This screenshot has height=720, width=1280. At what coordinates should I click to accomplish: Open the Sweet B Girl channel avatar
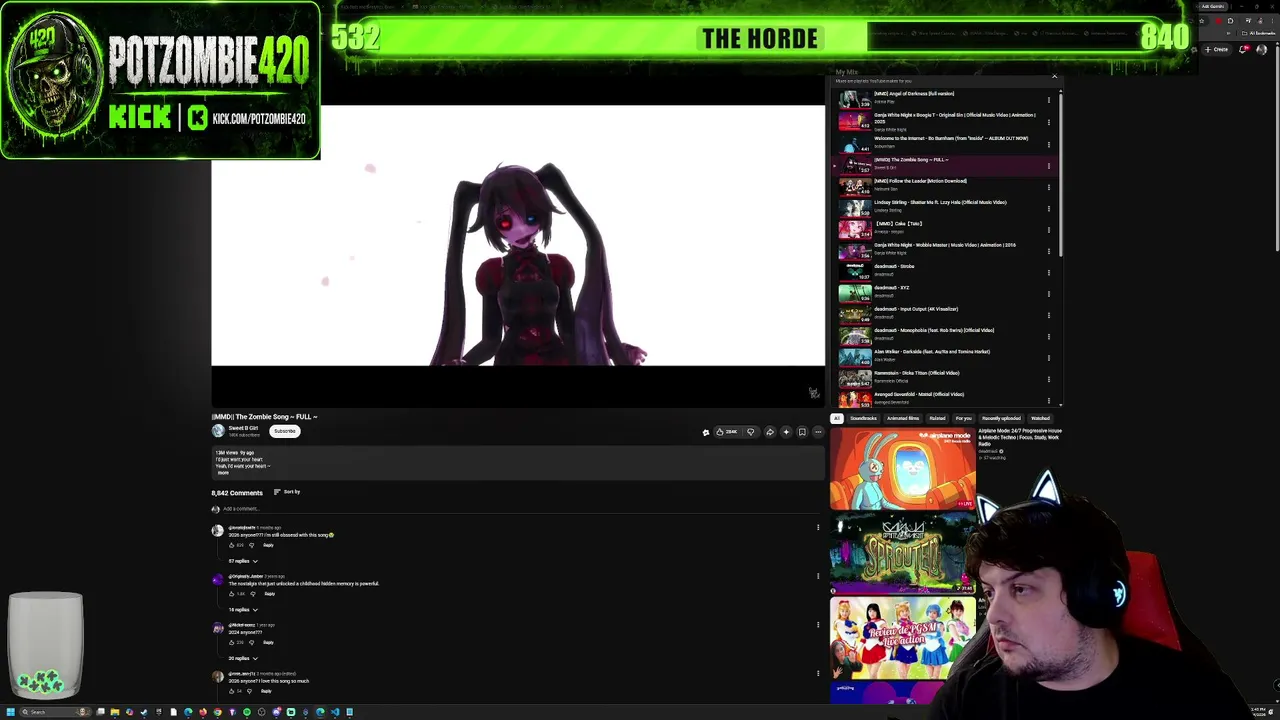pyautogui.click(x=218, y=431)
